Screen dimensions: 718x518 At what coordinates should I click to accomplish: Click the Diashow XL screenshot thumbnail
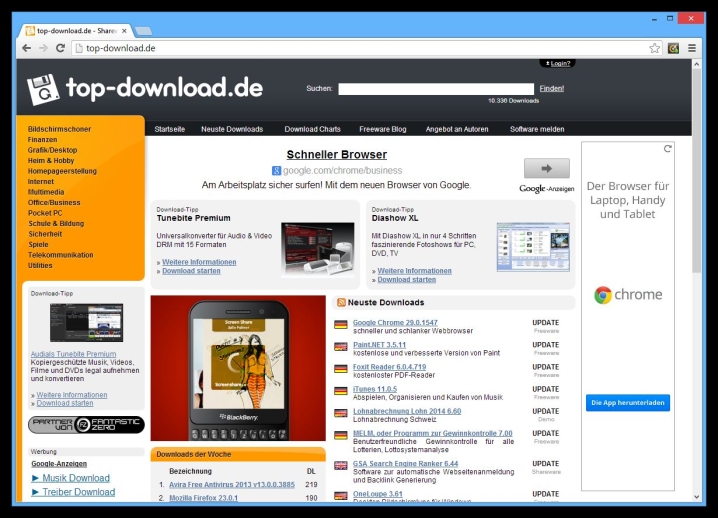pyautogui.click(x=533, y=246)
